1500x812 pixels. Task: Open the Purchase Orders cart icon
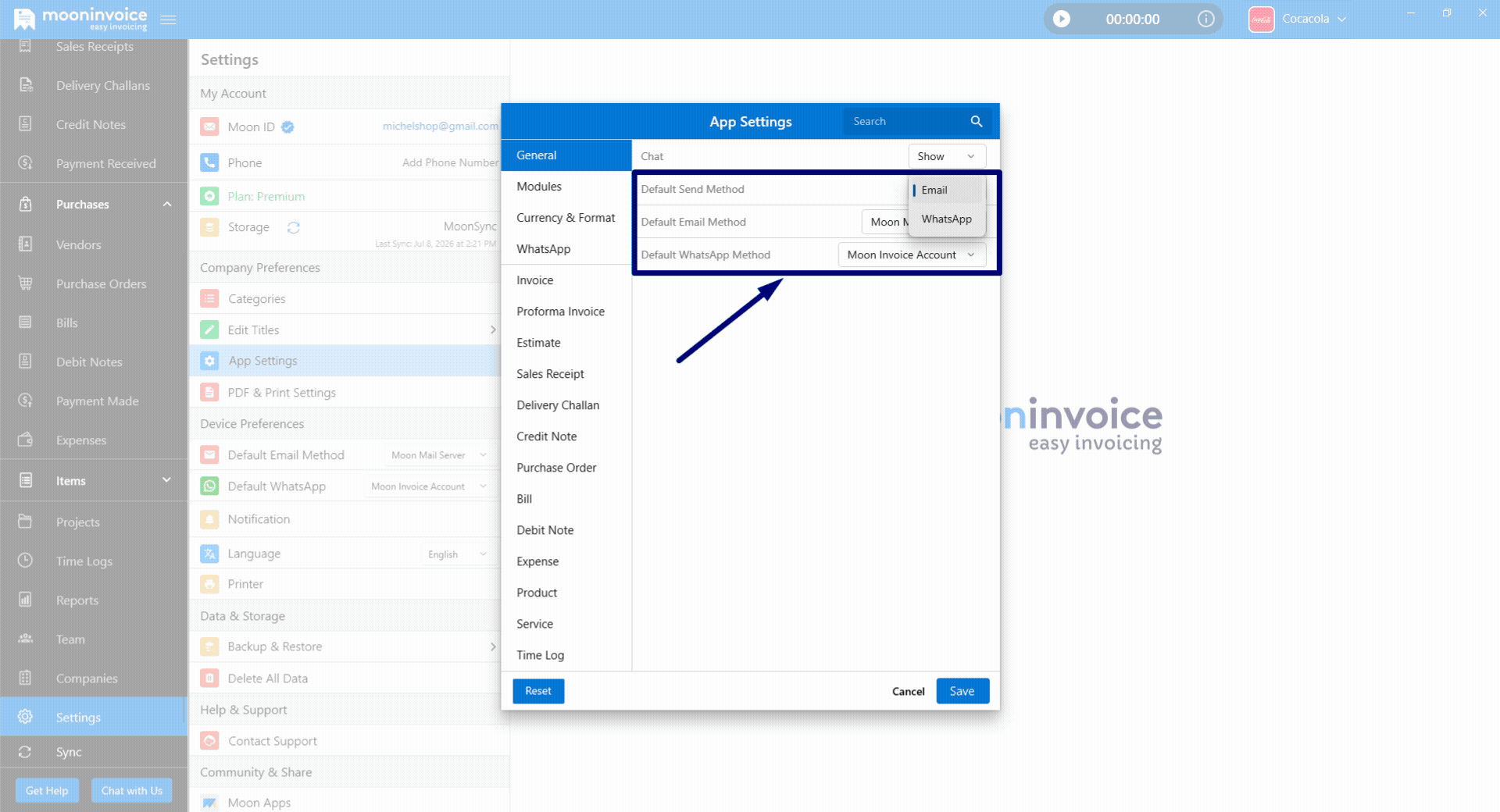pos(26,283)
